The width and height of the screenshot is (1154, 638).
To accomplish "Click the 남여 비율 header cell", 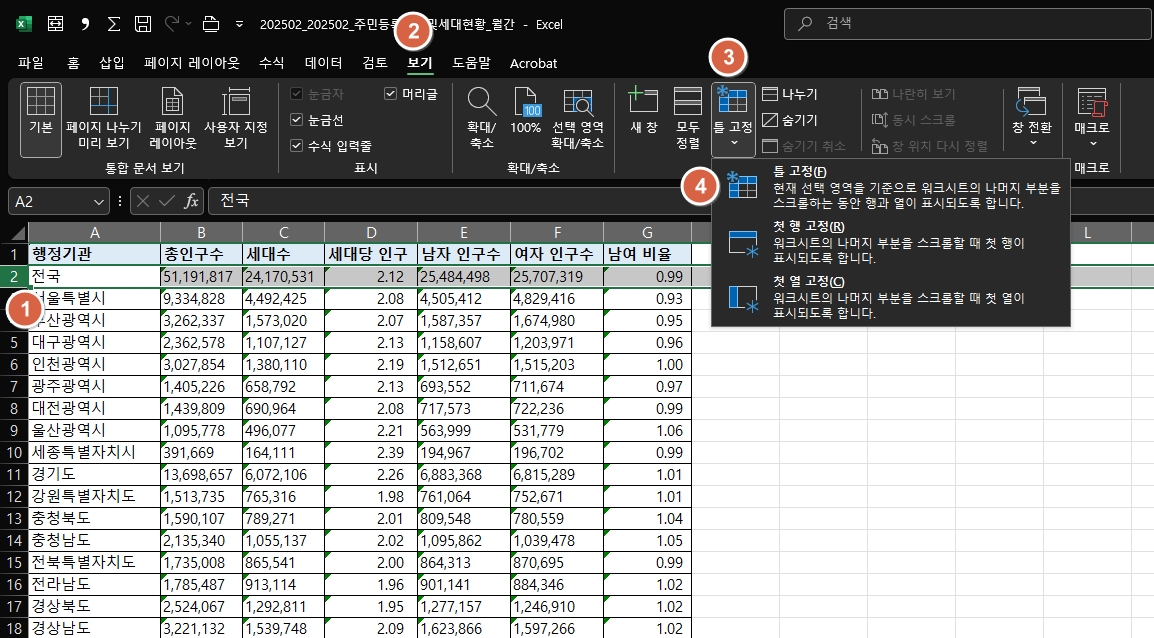I will click(x=648, y=255).
